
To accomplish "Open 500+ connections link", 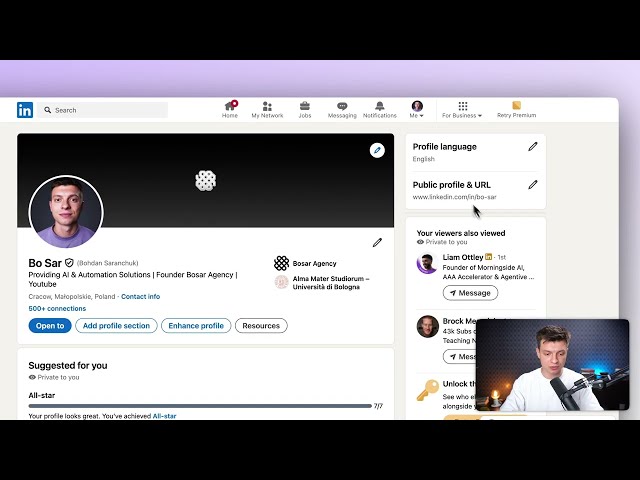I will coord(57,308).
